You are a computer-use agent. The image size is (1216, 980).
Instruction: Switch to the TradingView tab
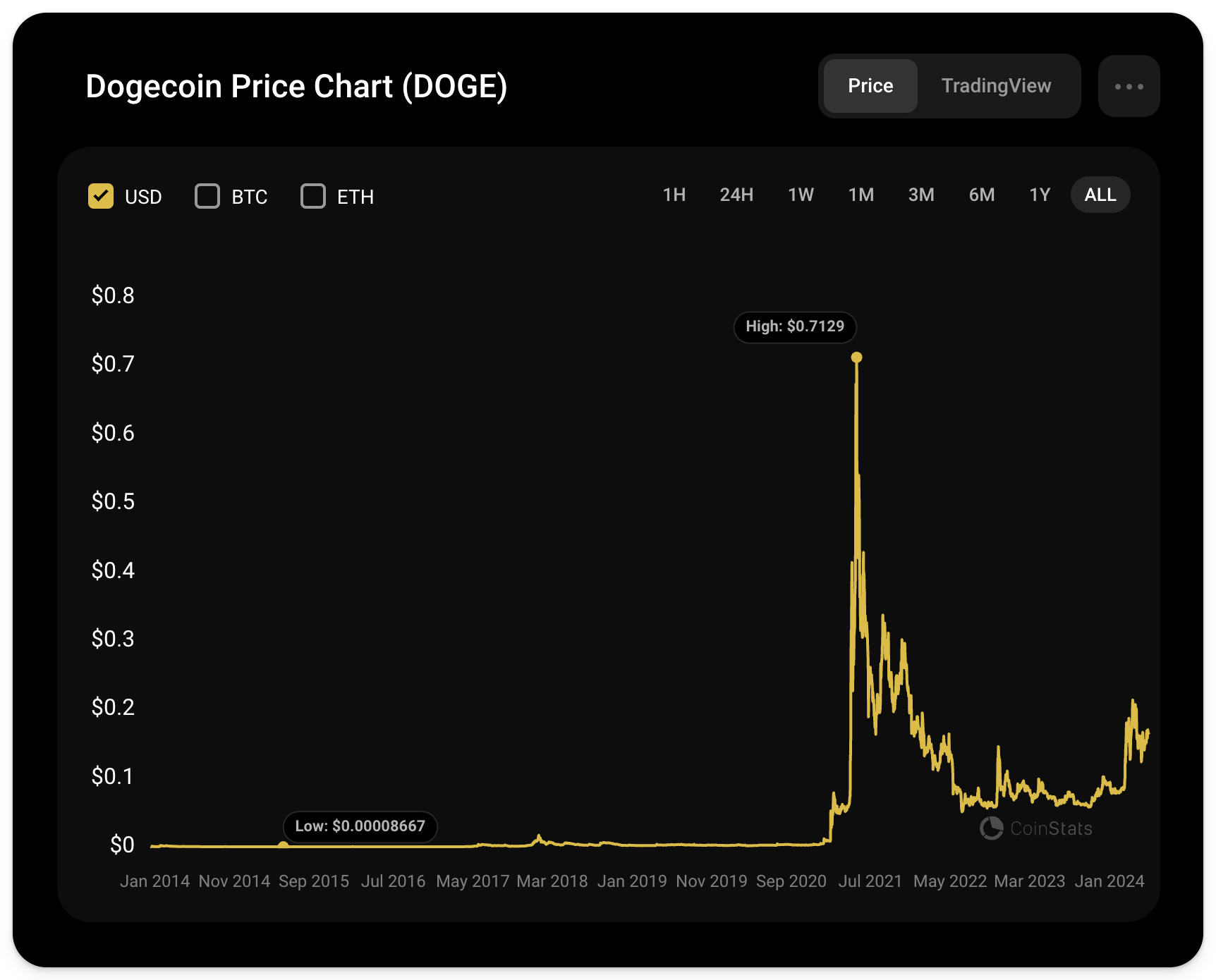click(996, 86)
